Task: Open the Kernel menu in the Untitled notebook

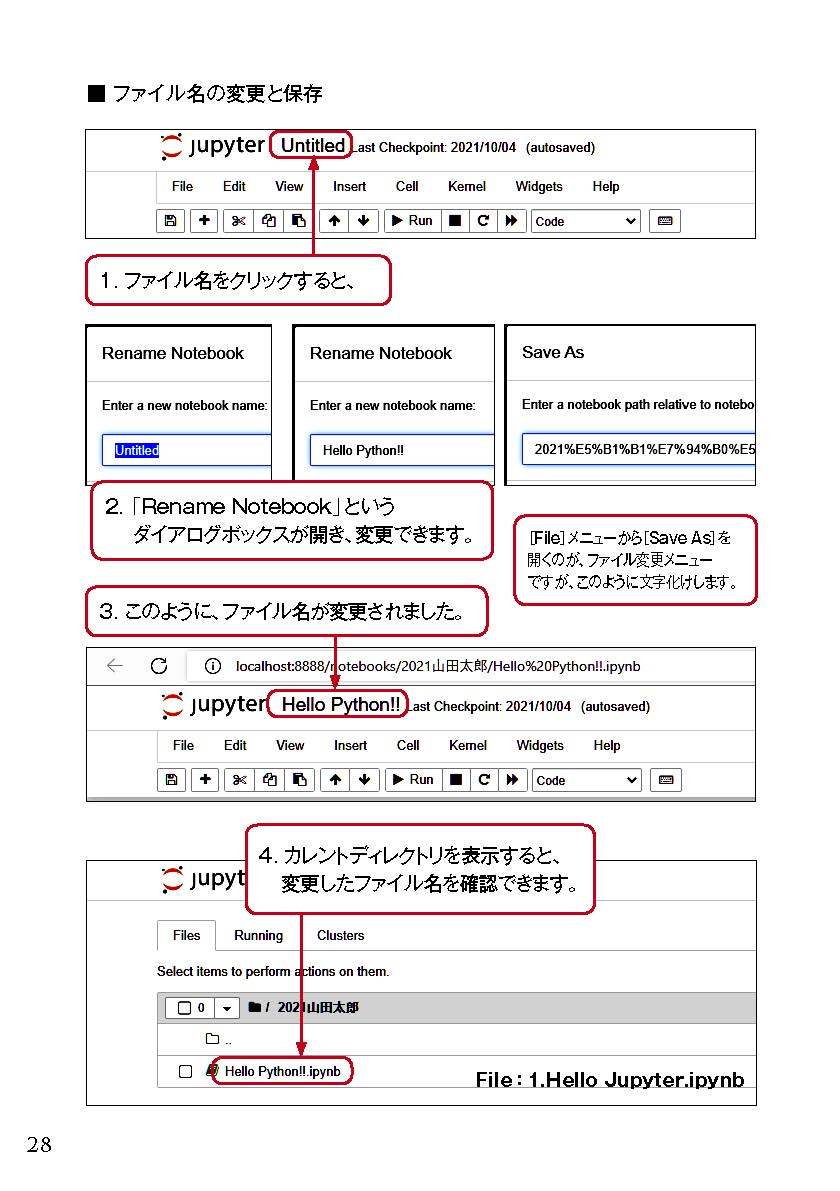Action: point(467,186)
